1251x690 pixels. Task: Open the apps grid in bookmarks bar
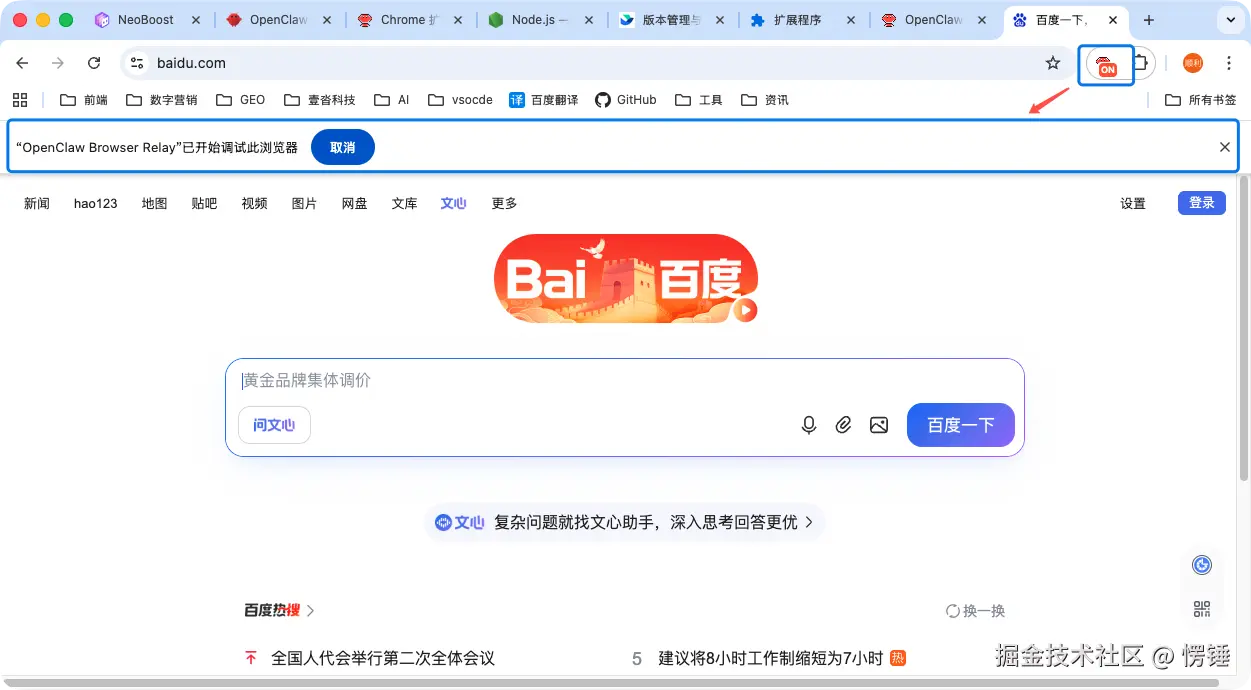tap(20, 100)
